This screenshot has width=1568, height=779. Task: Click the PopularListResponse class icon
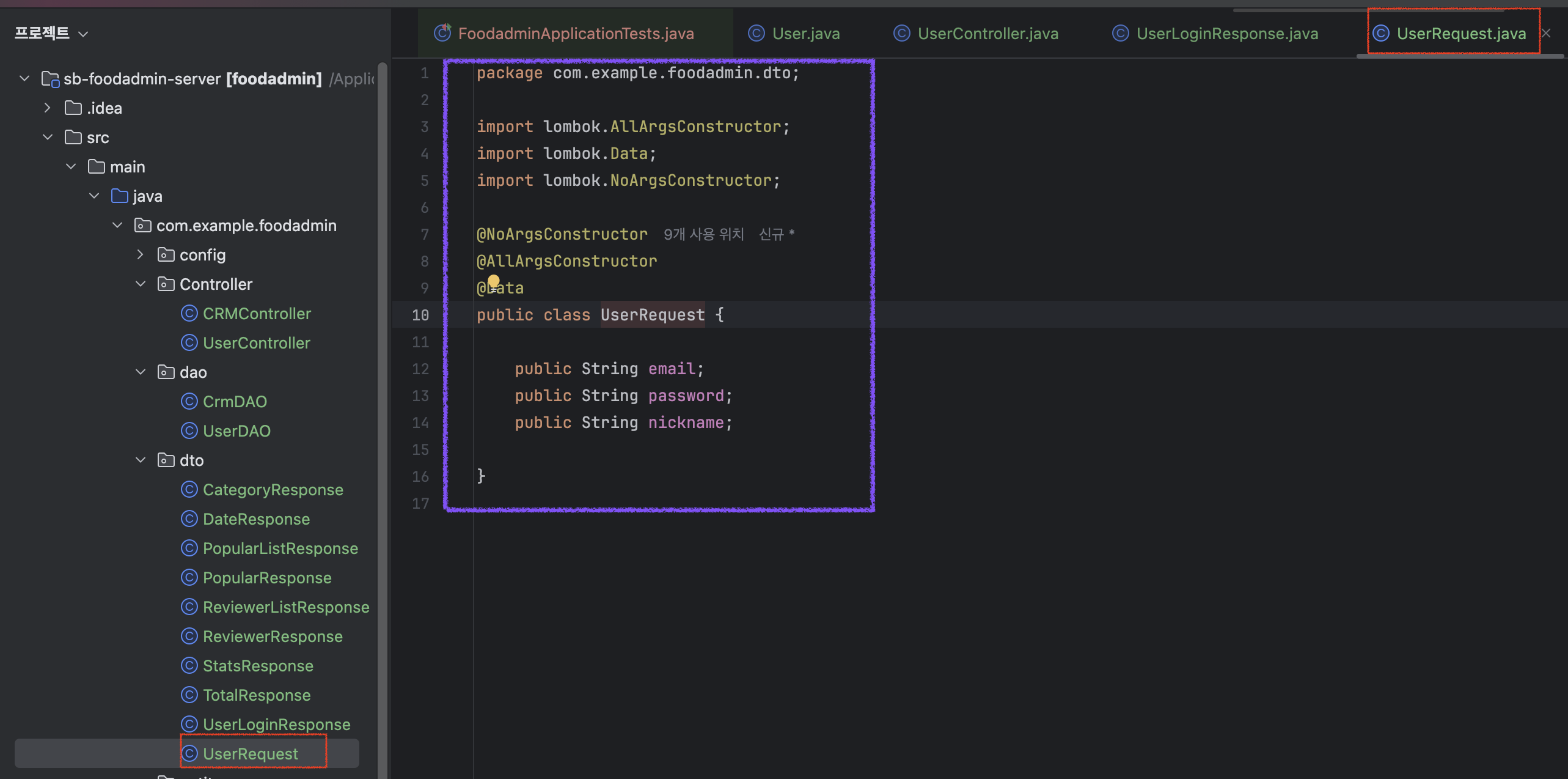189,548
